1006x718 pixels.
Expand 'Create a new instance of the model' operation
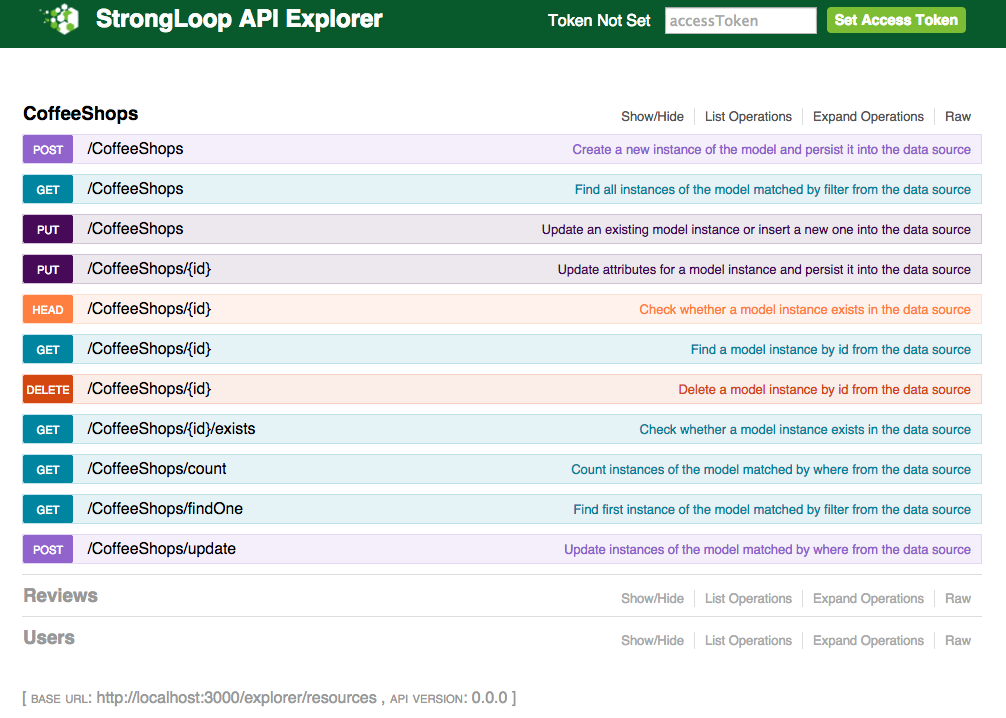coord(771,150)
